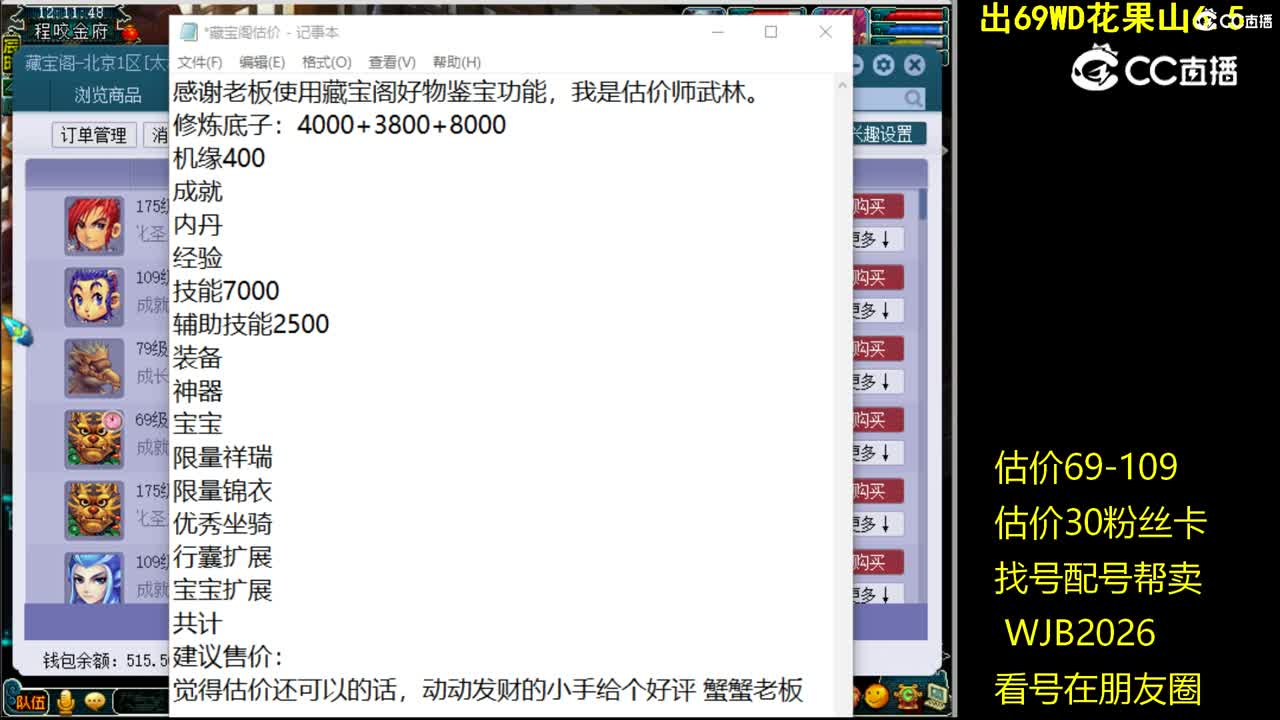Click the smiley face icon in game bar
The width and height of the screenshot is (1280, 720).
[x=877, y=694]
